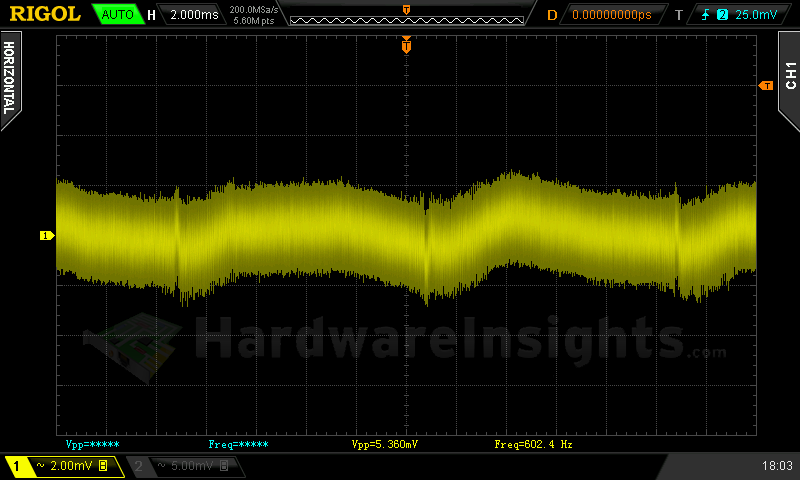800x480 pixels.
Task: Click the Vpp=5.360mV measurement
Action: tap(390, 443)
